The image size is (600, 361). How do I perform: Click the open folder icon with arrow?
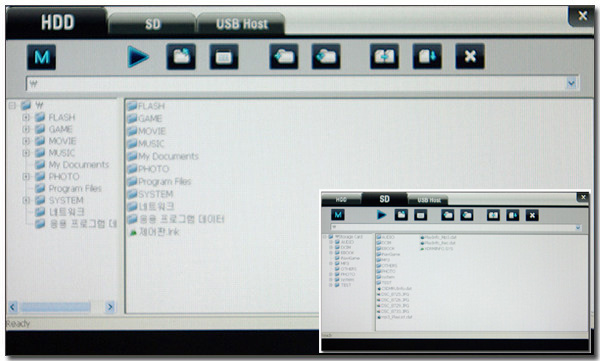pyautogui.click(x=181, y=57)
